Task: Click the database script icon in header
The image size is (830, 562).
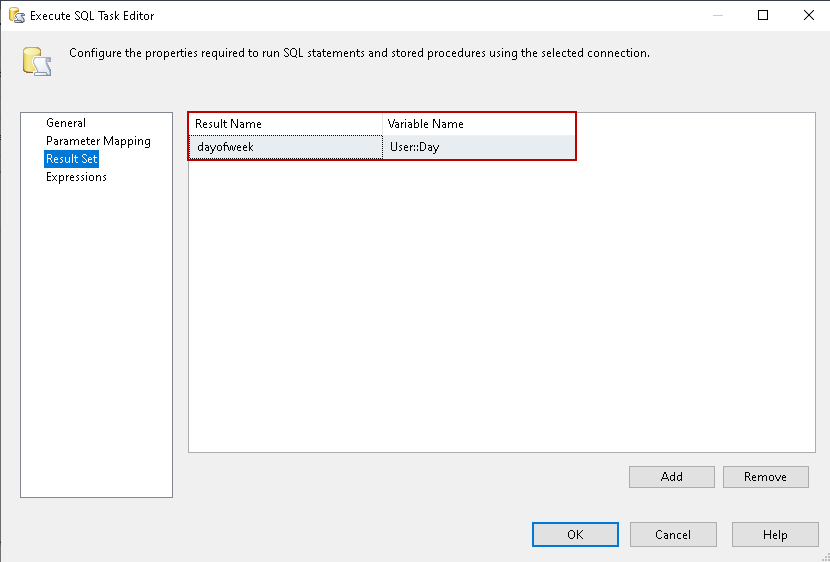Action: coord(37,61)
